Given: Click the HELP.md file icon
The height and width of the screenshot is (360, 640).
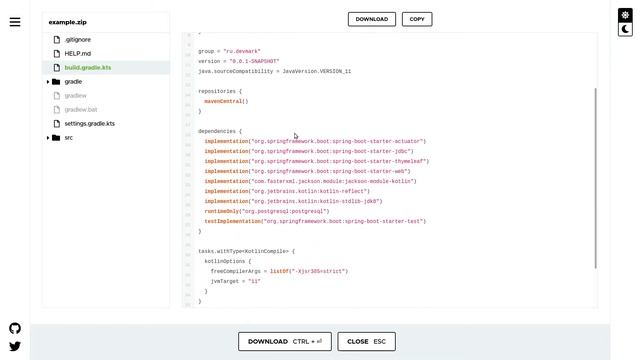Looking at the screenshot, I should (57, 53).
